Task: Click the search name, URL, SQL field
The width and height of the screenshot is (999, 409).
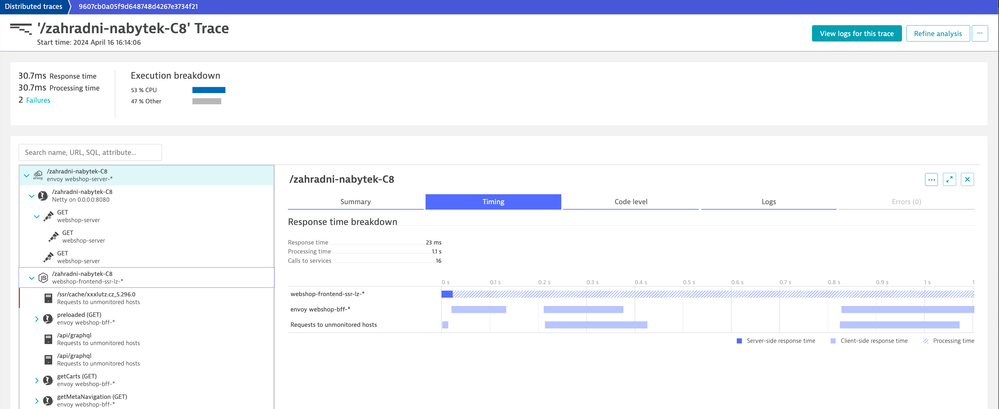Action: coord(90,152)
